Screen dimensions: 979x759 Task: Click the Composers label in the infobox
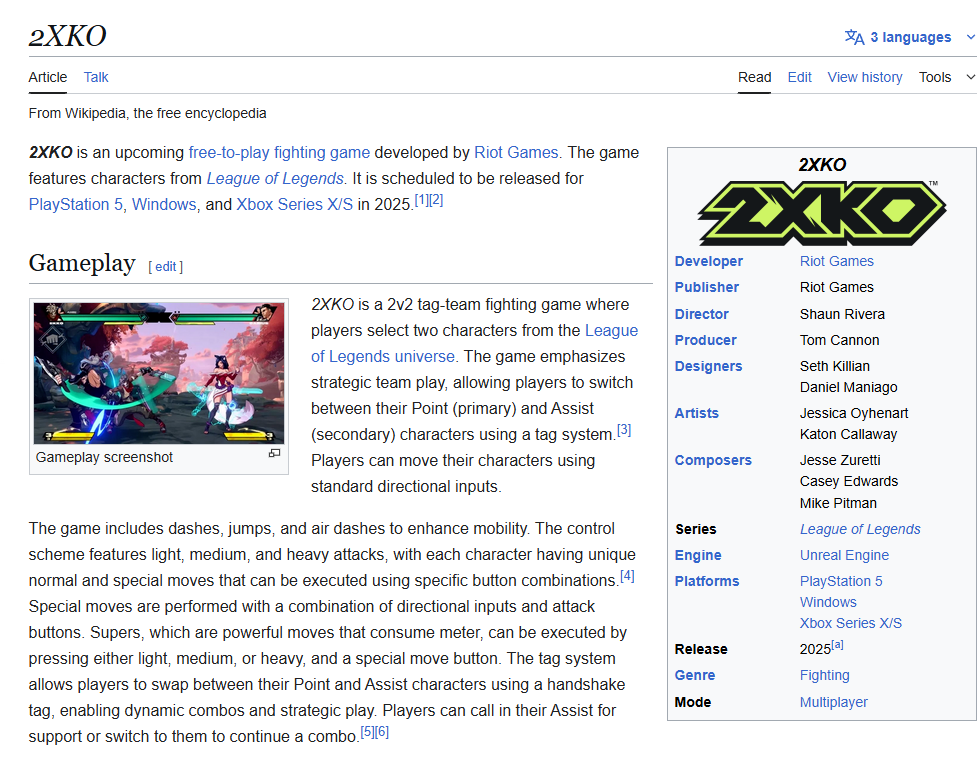713,461
